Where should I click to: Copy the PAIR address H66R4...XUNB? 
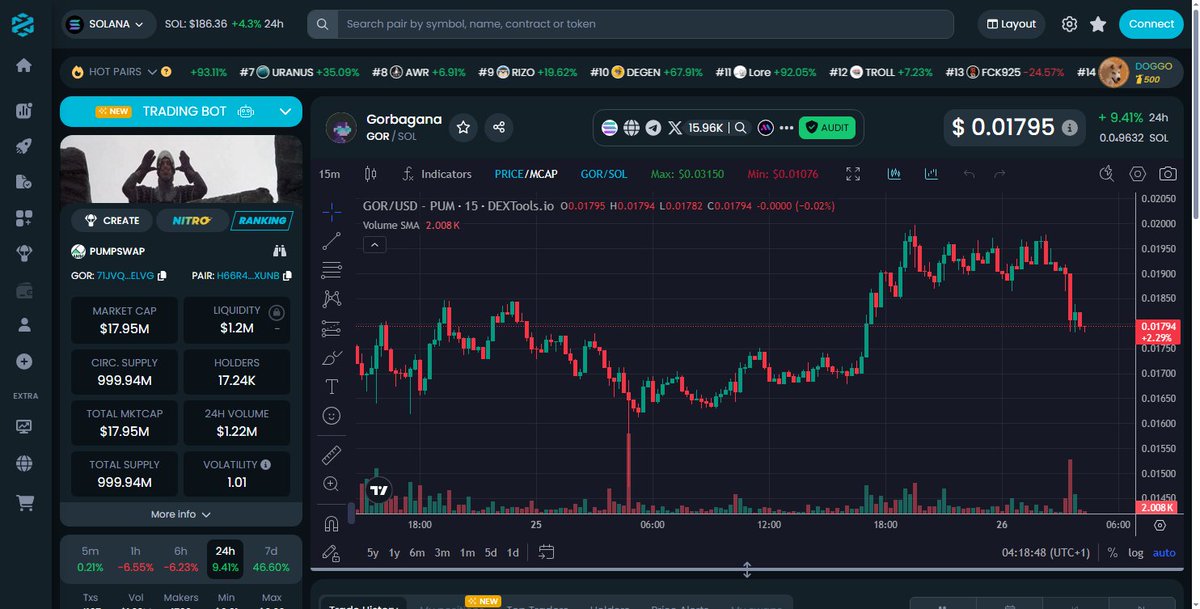[287, 275]
